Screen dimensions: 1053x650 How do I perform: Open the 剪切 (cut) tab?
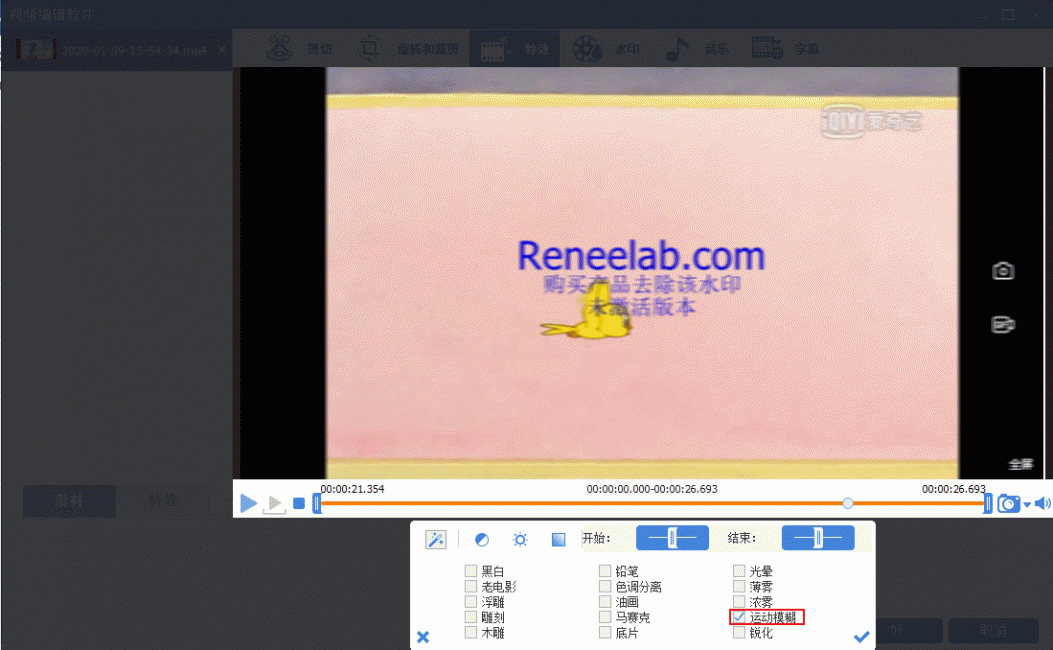pyautogui.click(x=299, y=48)
